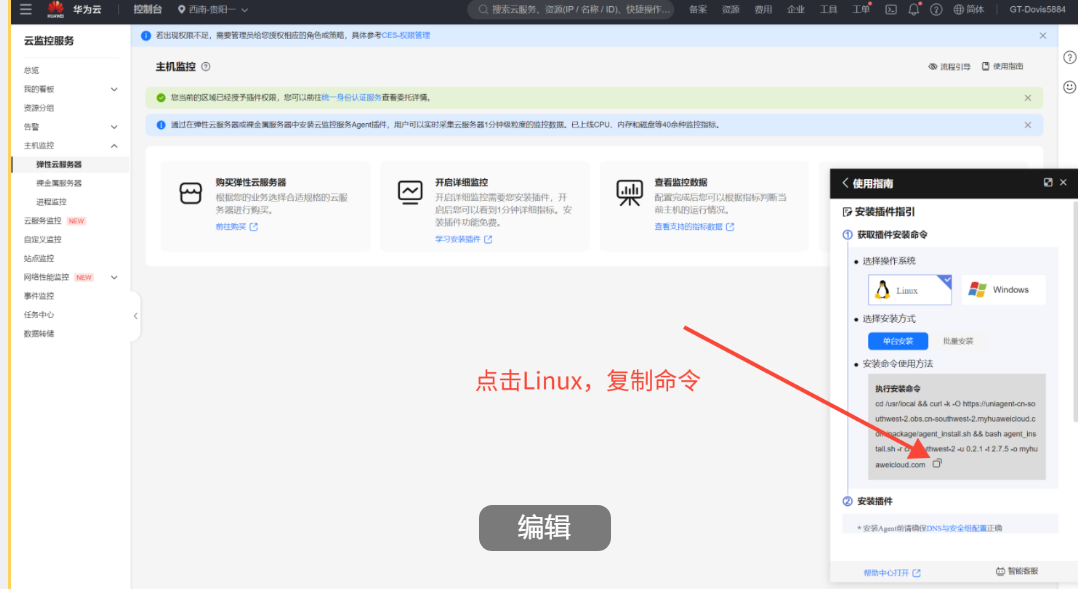This screenshot has width=1078, height=589.
Task: Open the cloud shell terminal icon
Action: [x=891, y=9]
